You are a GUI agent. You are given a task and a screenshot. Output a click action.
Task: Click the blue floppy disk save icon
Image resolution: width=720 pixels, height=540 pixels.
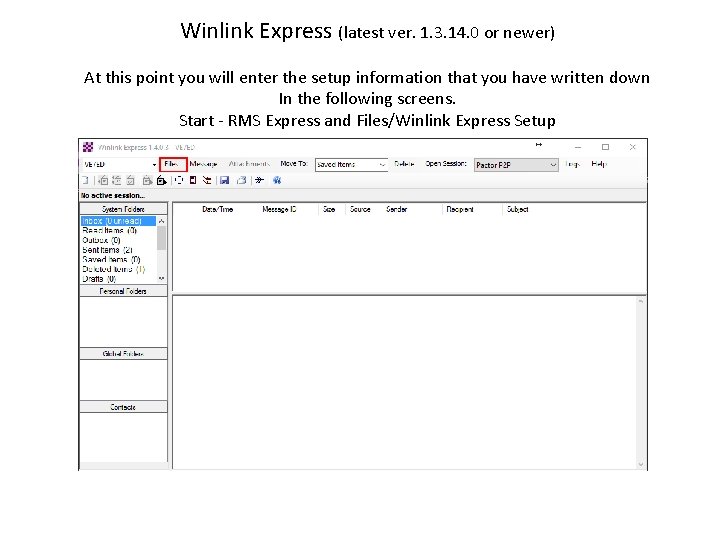225,180
